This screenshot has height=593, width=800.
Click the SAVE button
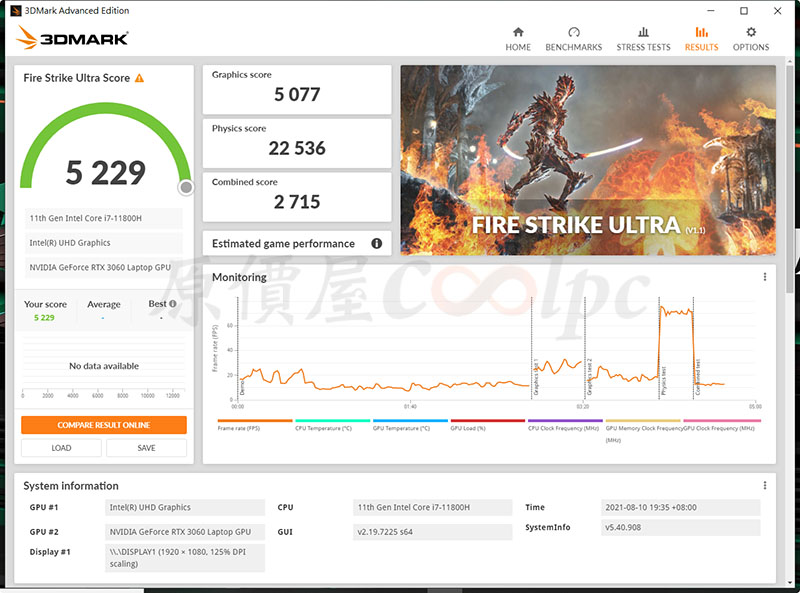coord(146,448)
